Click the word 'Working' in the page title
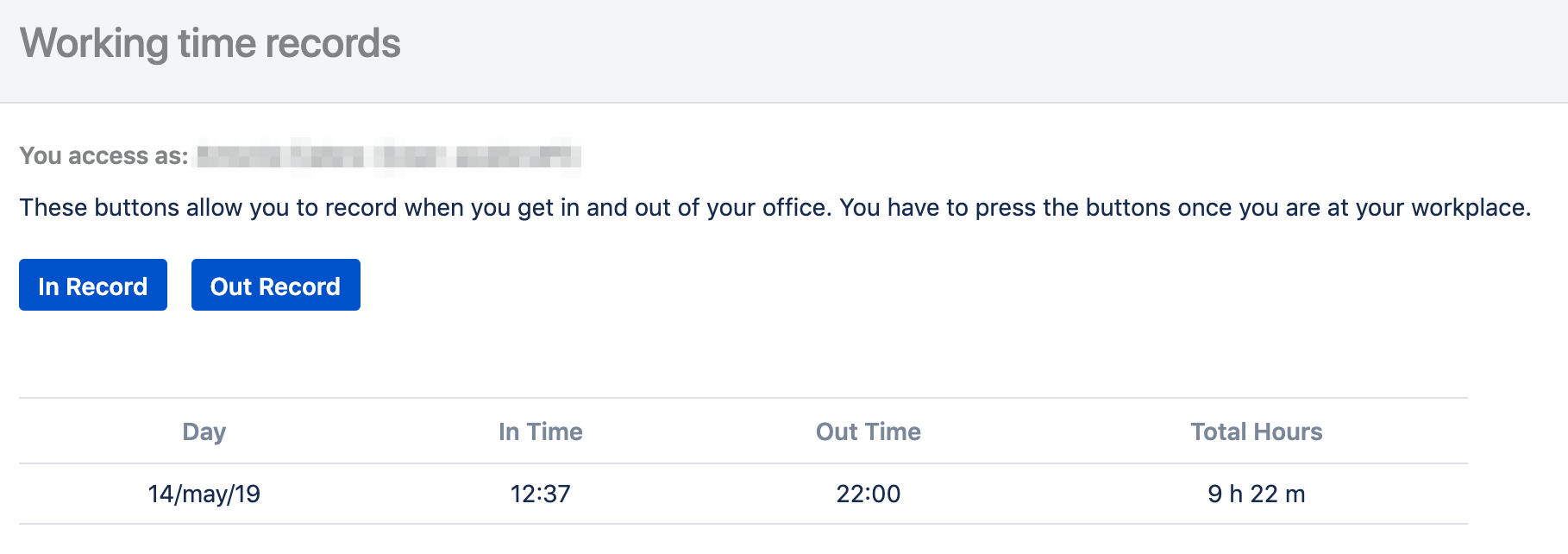1568x554 pixels. pyautogui.click(x=95, y=45)
